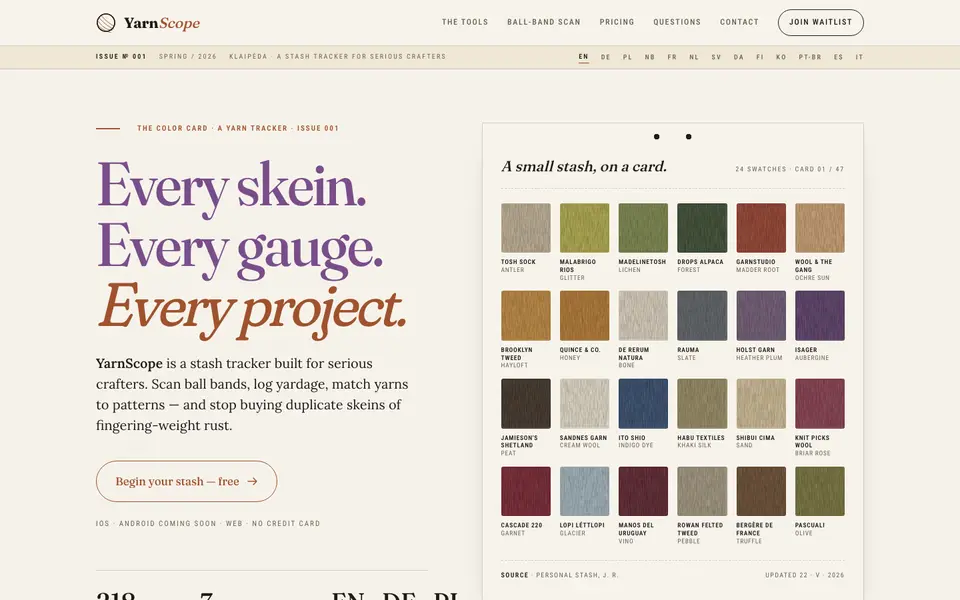Screen dimensions: 960x600
Task: Choose the Quince & Co. Honey swatch
Action: 585,315
